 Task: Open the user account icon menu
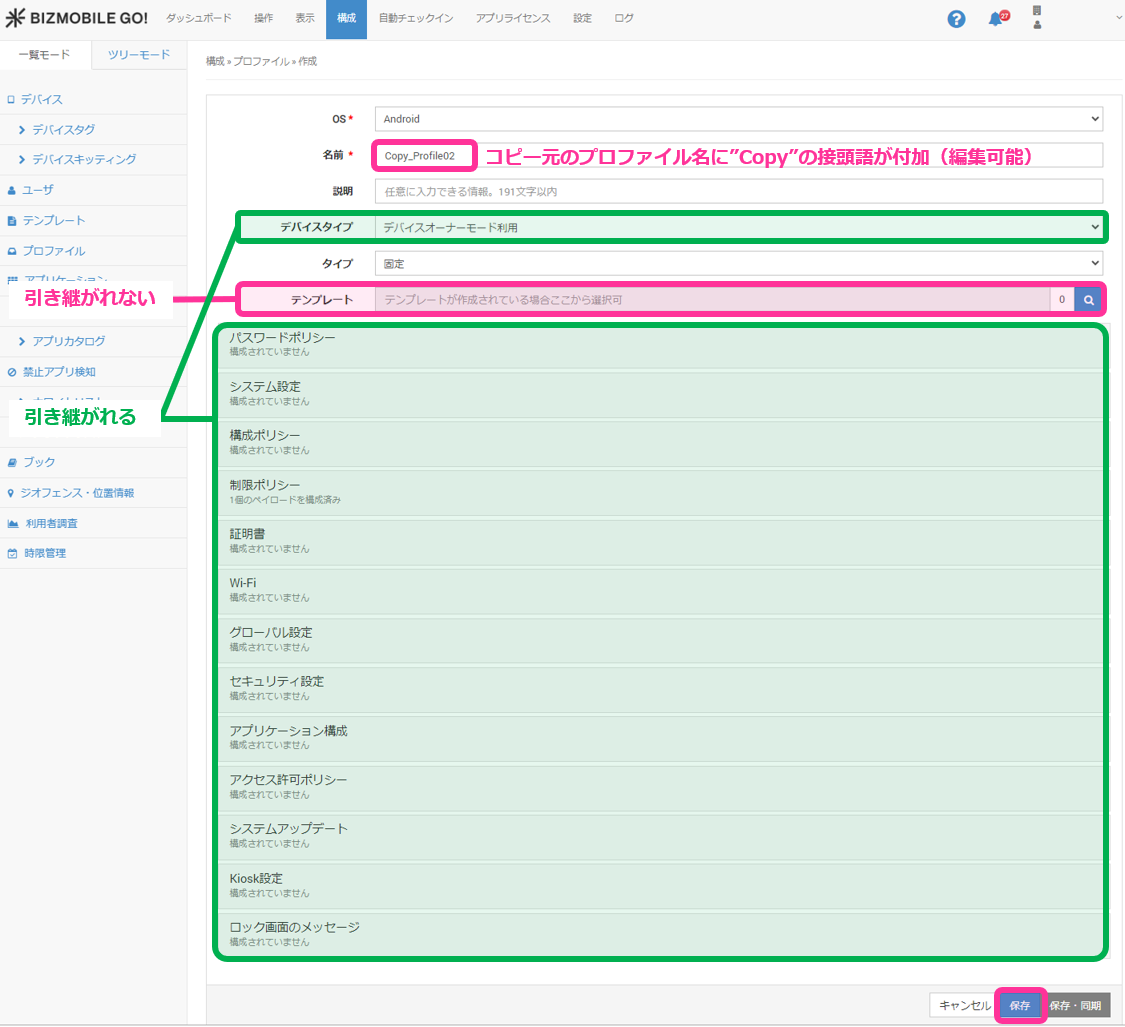click(1037, 18)
